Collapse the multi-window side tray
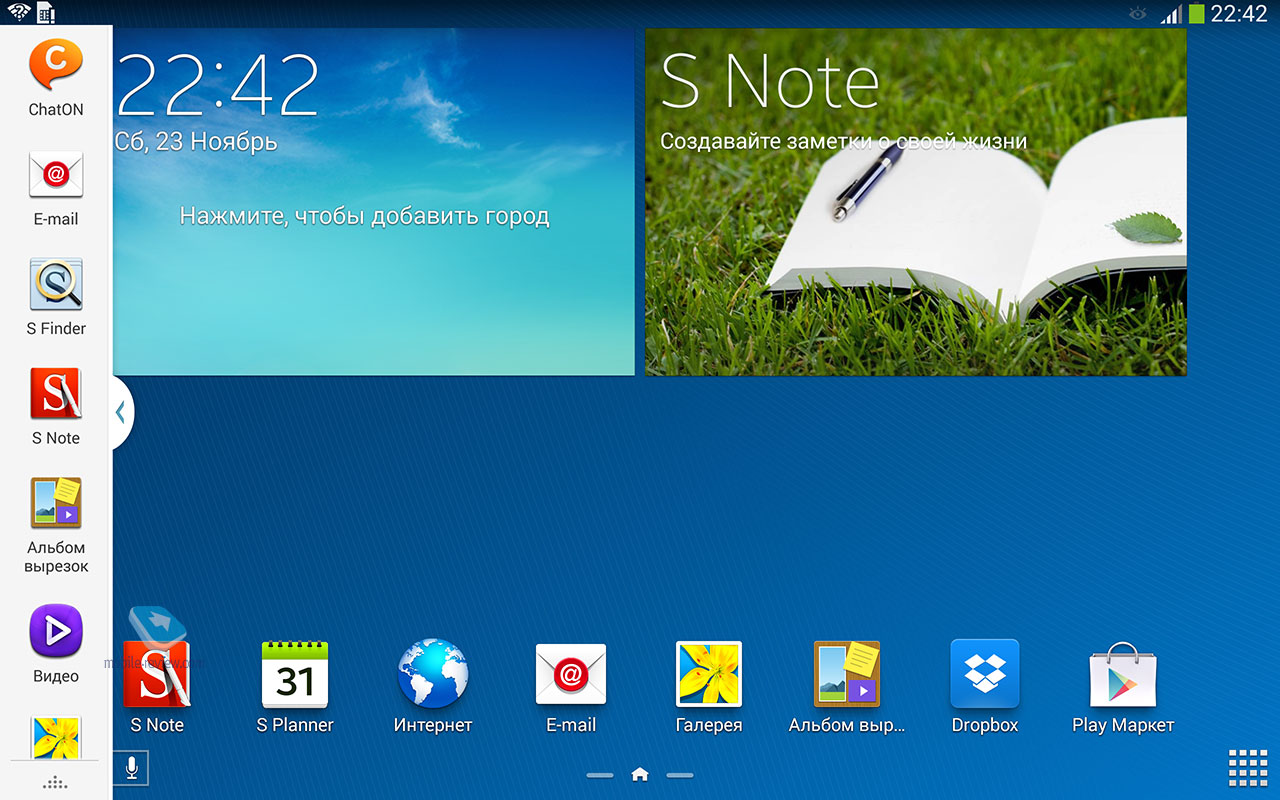 click(120, 411)
